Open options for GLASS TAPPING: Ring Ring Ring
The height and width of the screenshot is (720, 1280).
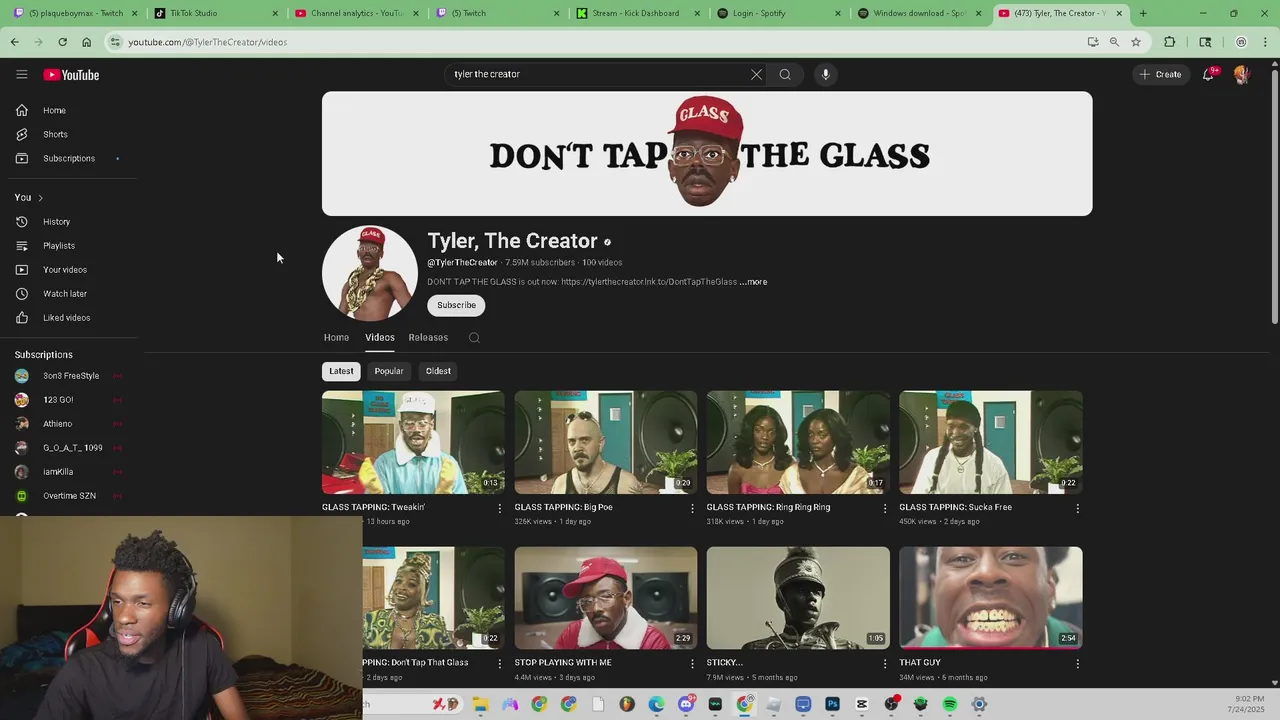tap(884, 508)
